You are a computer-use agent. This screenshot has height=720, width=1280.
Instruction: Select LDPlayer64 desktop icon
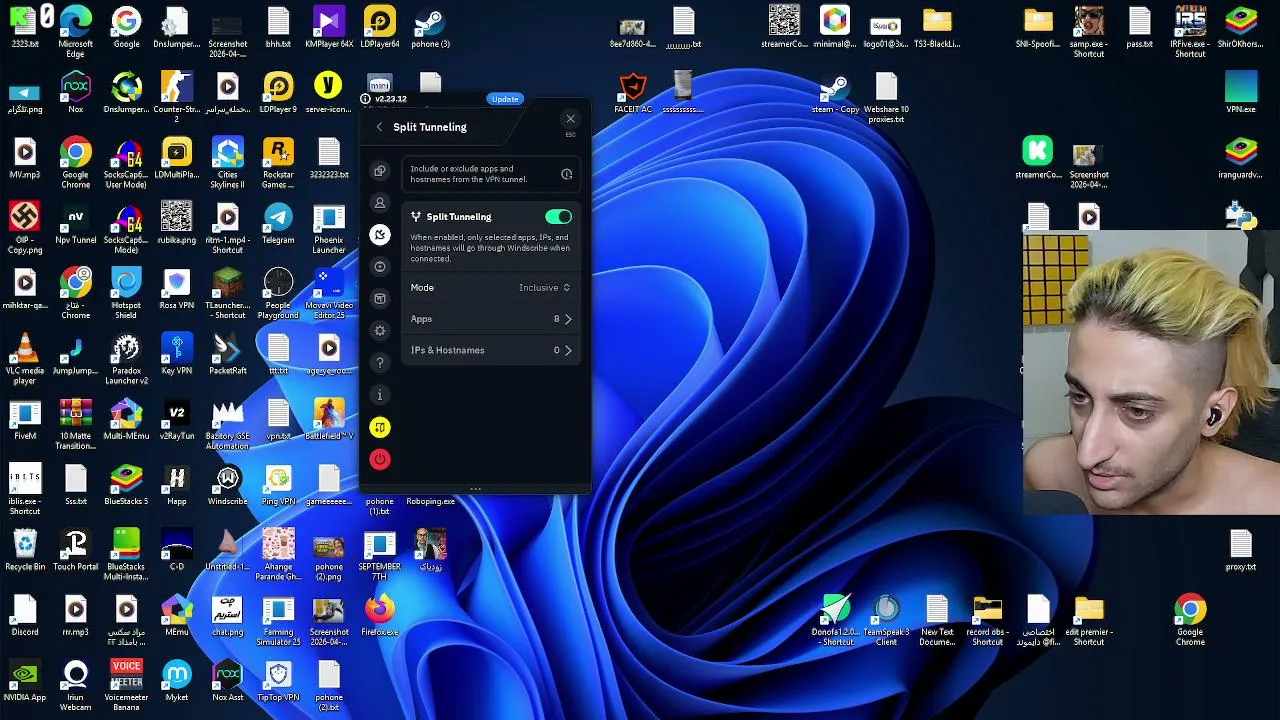380,27
